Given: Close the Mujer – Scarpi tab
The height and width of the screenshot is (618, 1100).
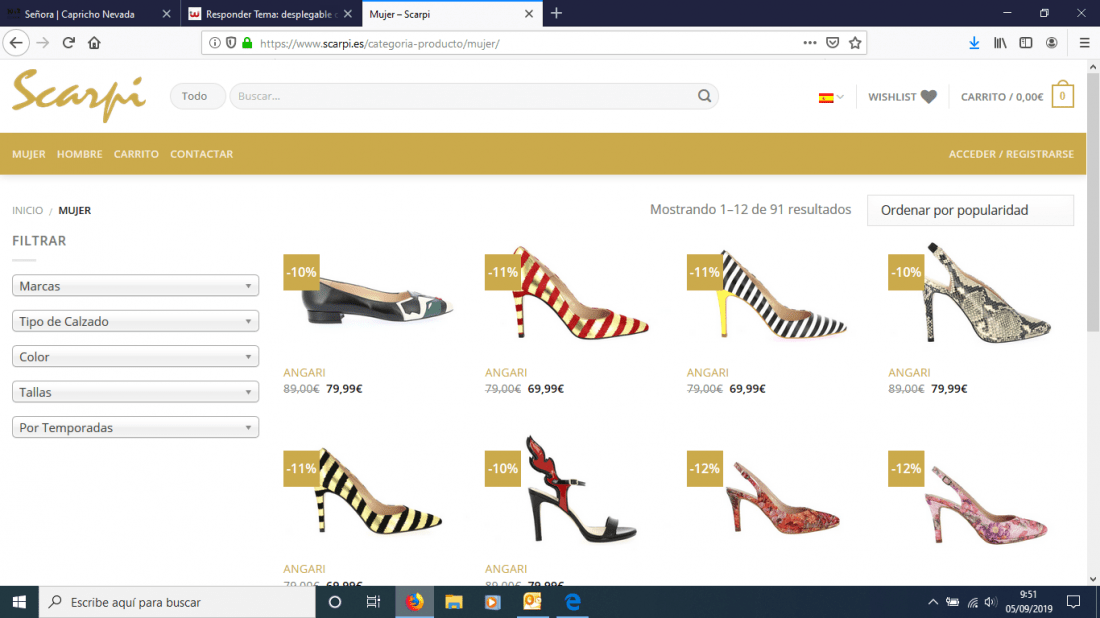Looking at the screenshot, I should tap(528, 14).
